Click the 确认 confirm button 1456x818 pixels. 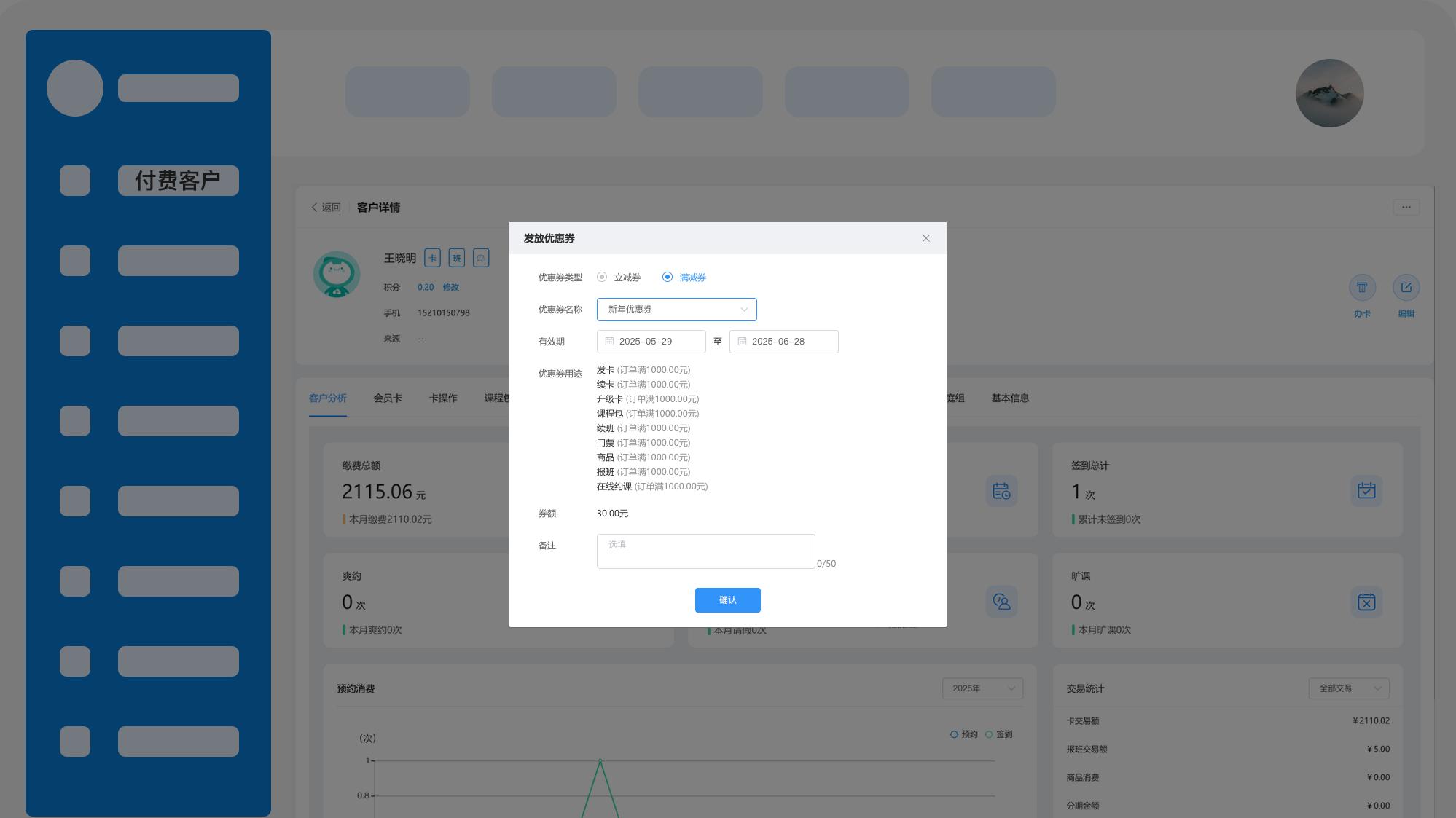point(727,600)
